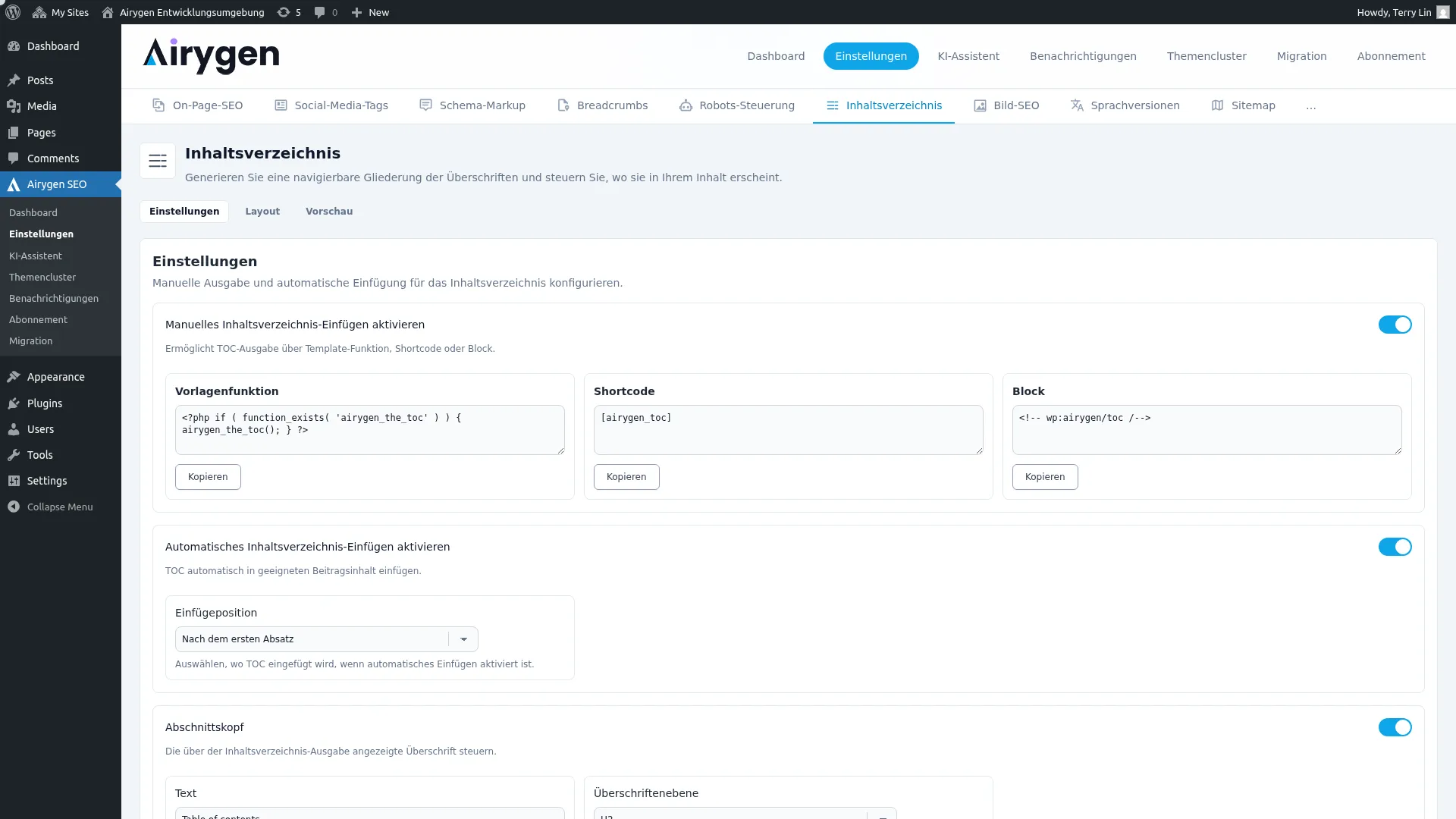
Task: Open Migration in Airygen submenu
Action: (x=31, y=341)
